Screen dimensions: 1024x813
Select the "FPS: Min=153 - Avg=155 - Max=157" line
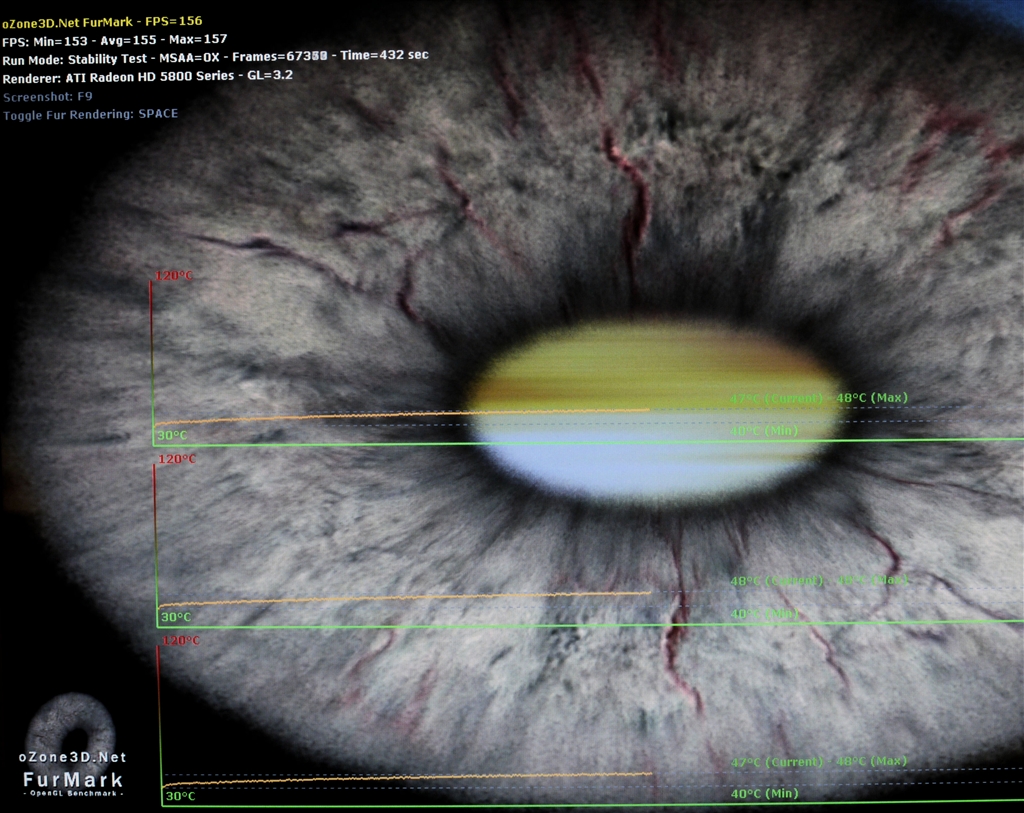point(114,40)
